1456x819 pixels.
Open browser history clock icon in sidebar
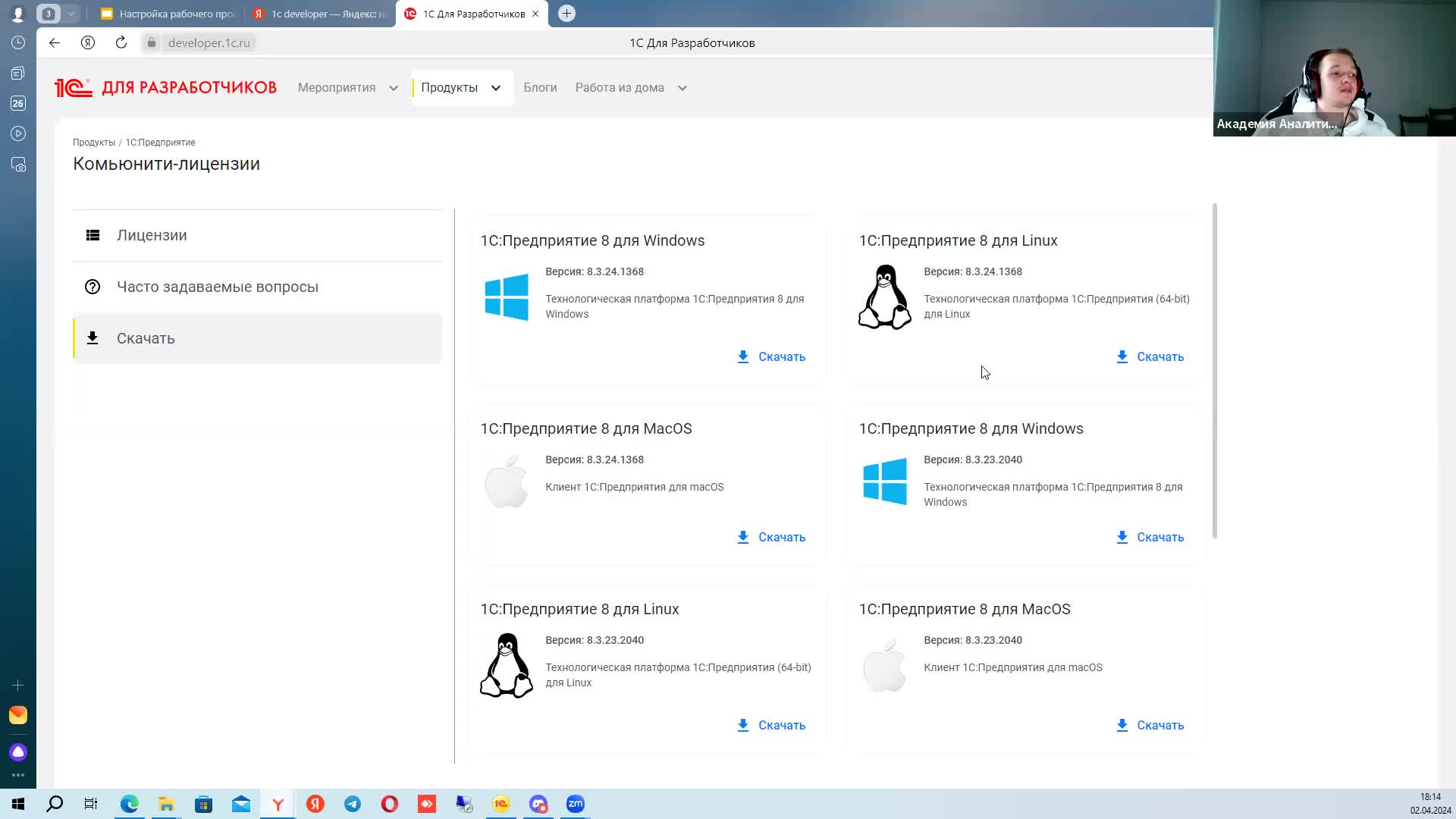(18, 43)
